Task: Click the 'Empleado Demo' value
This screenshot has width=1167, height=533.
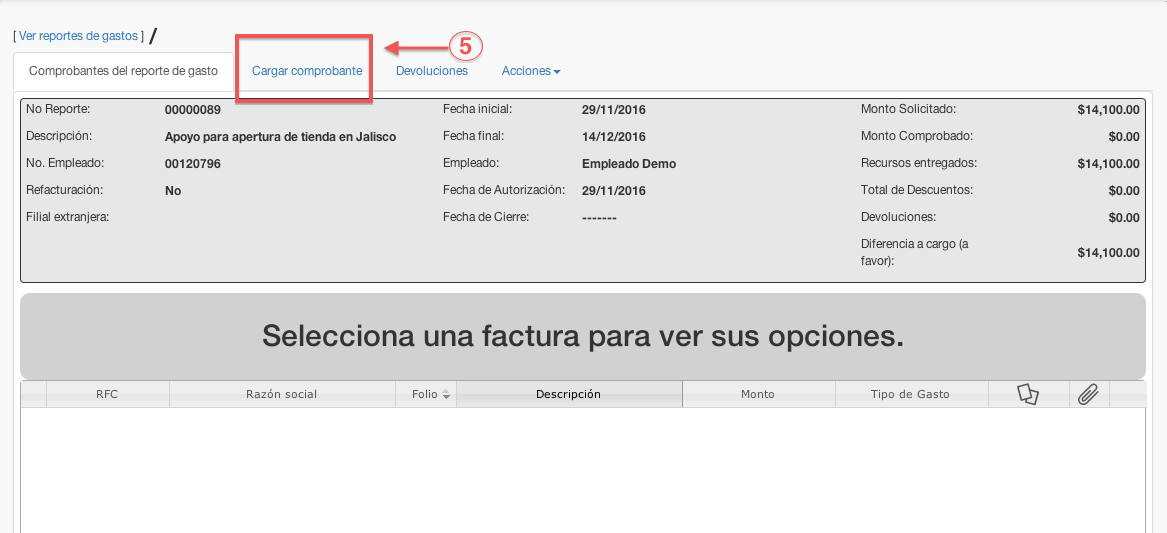Action: tap(629, 164)
